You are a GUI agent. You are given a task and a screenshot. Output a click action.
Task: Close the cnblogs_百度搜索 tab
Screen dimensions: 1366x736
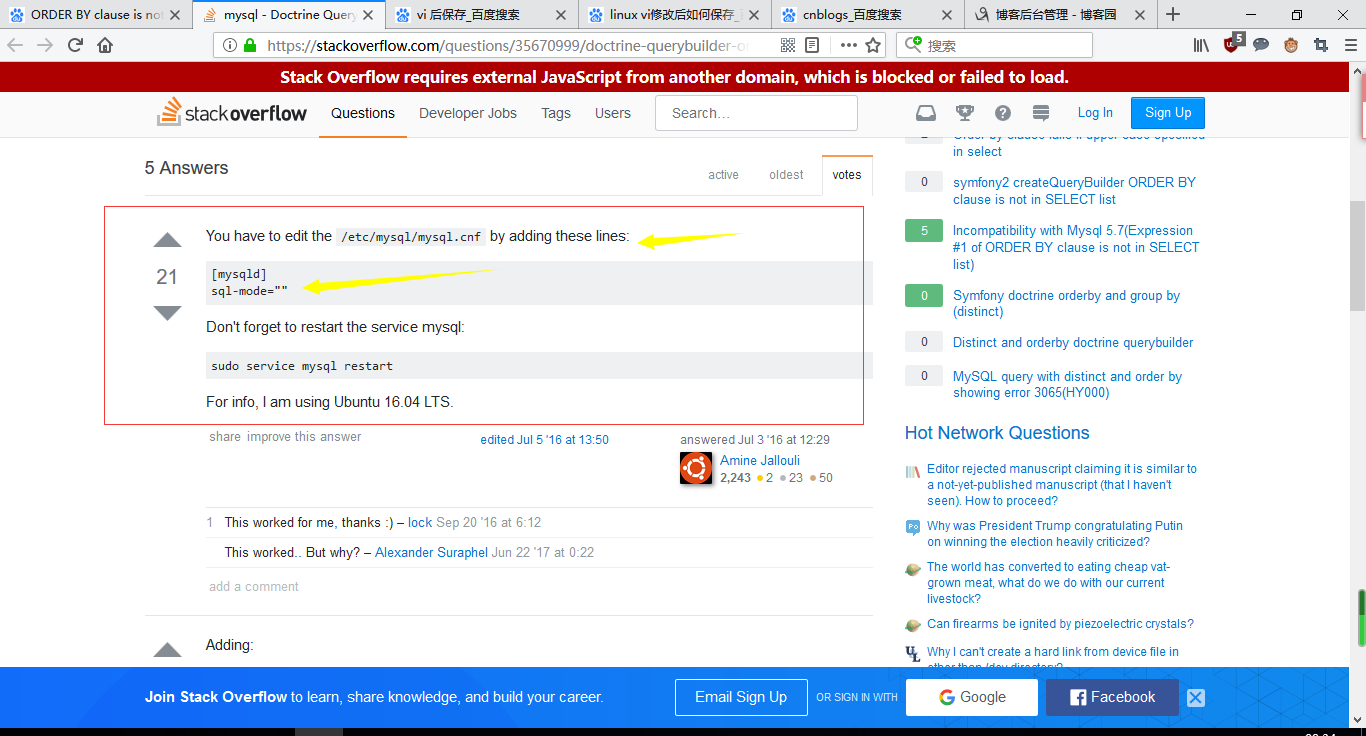(949, 15)
